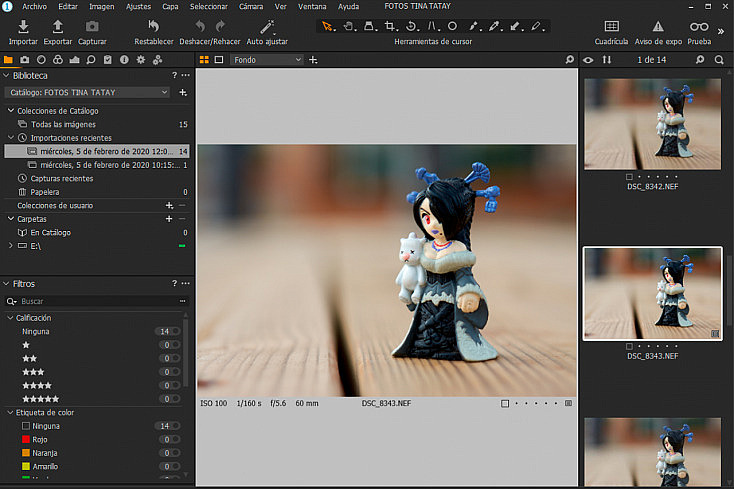This screenshot has height=489, width=734.
Task: Click the Restablecer reset icon
Action: pyautogui.click(x=154, y=26)
